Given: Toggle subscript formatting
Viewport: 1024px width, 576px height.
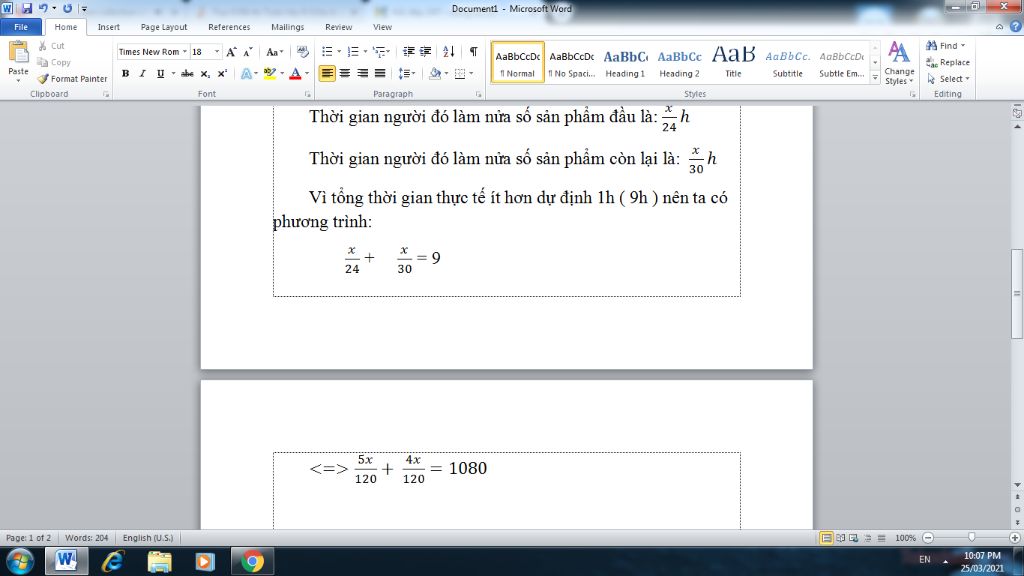Looking at the screenshot, I should 205,73.
